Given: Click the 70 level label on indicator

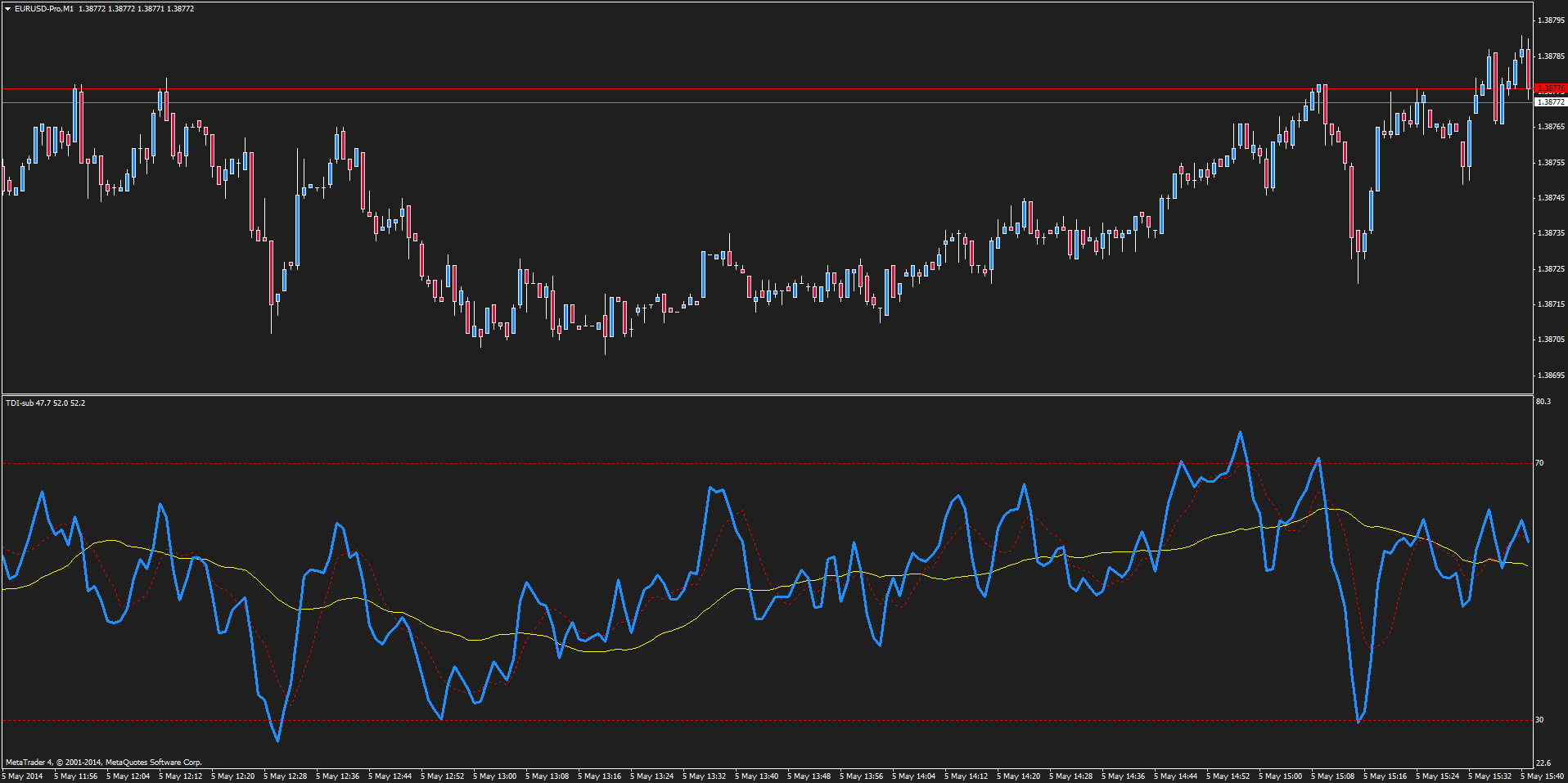Looking at the screenshot, I should [x=1539, y=463].
